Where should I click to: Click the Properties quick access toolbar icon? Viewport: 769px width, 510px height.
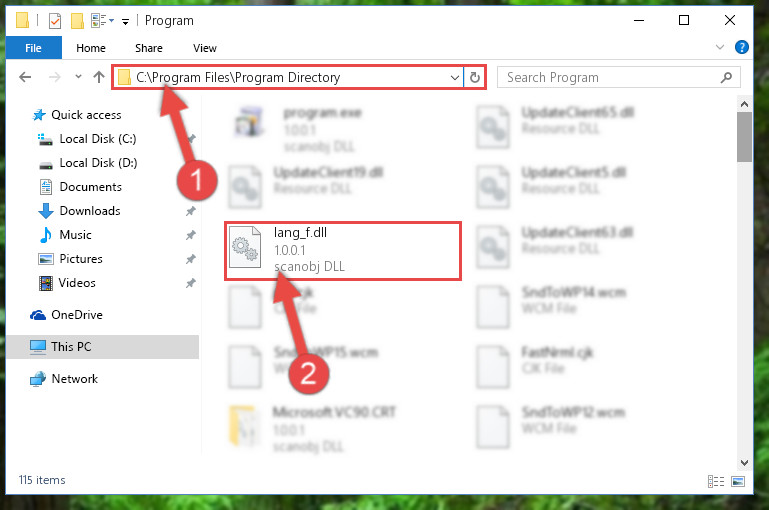click(55, 21)
